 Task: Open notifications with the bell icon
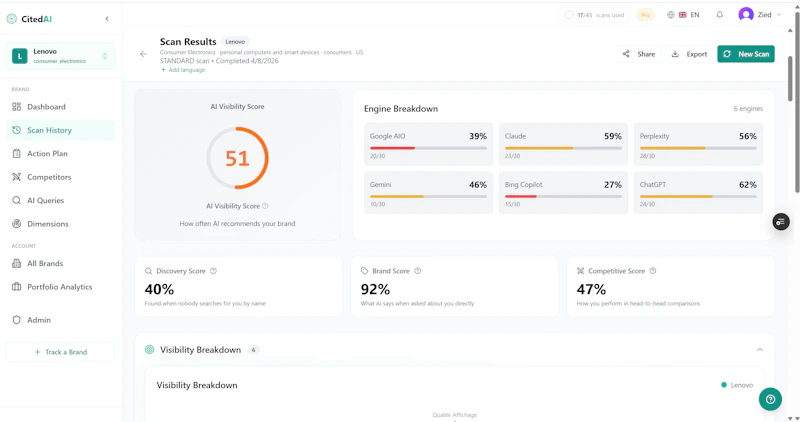click(719, 15)
